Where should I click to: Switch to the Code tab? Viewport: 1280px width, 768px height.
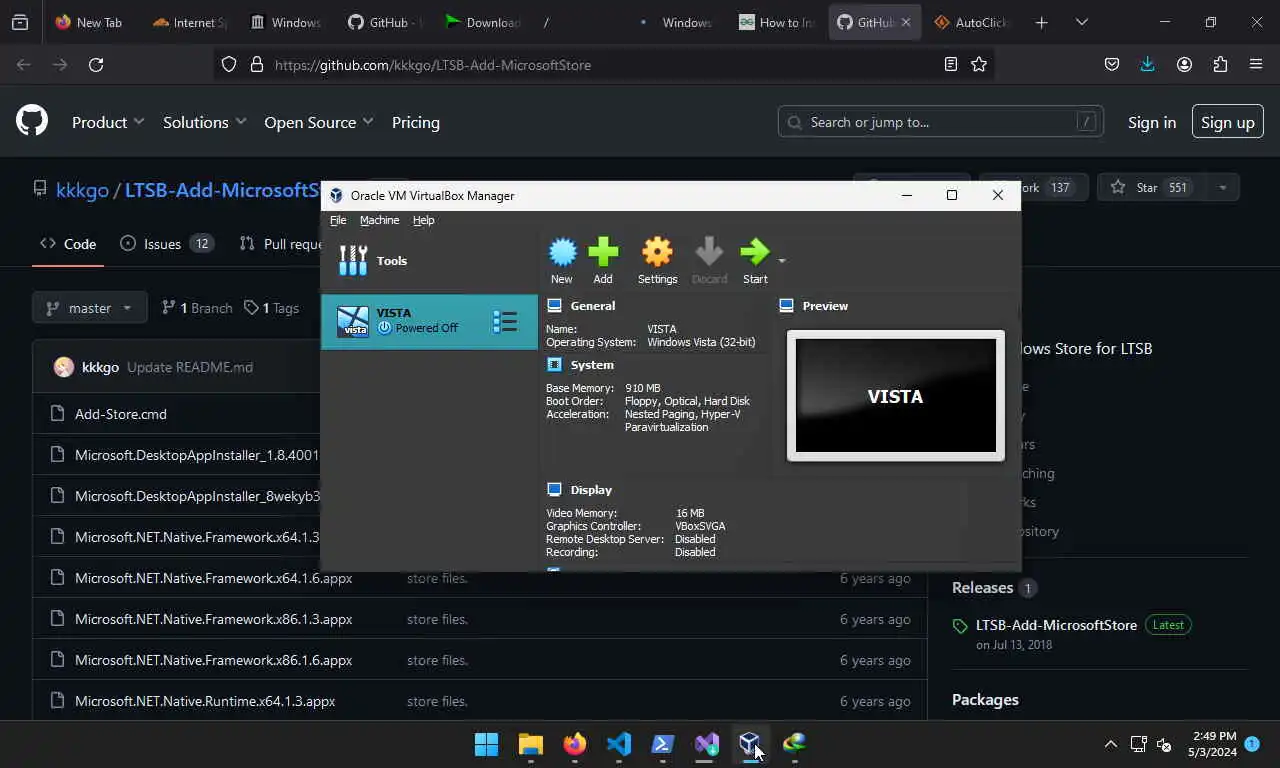[x=68, y=243]
